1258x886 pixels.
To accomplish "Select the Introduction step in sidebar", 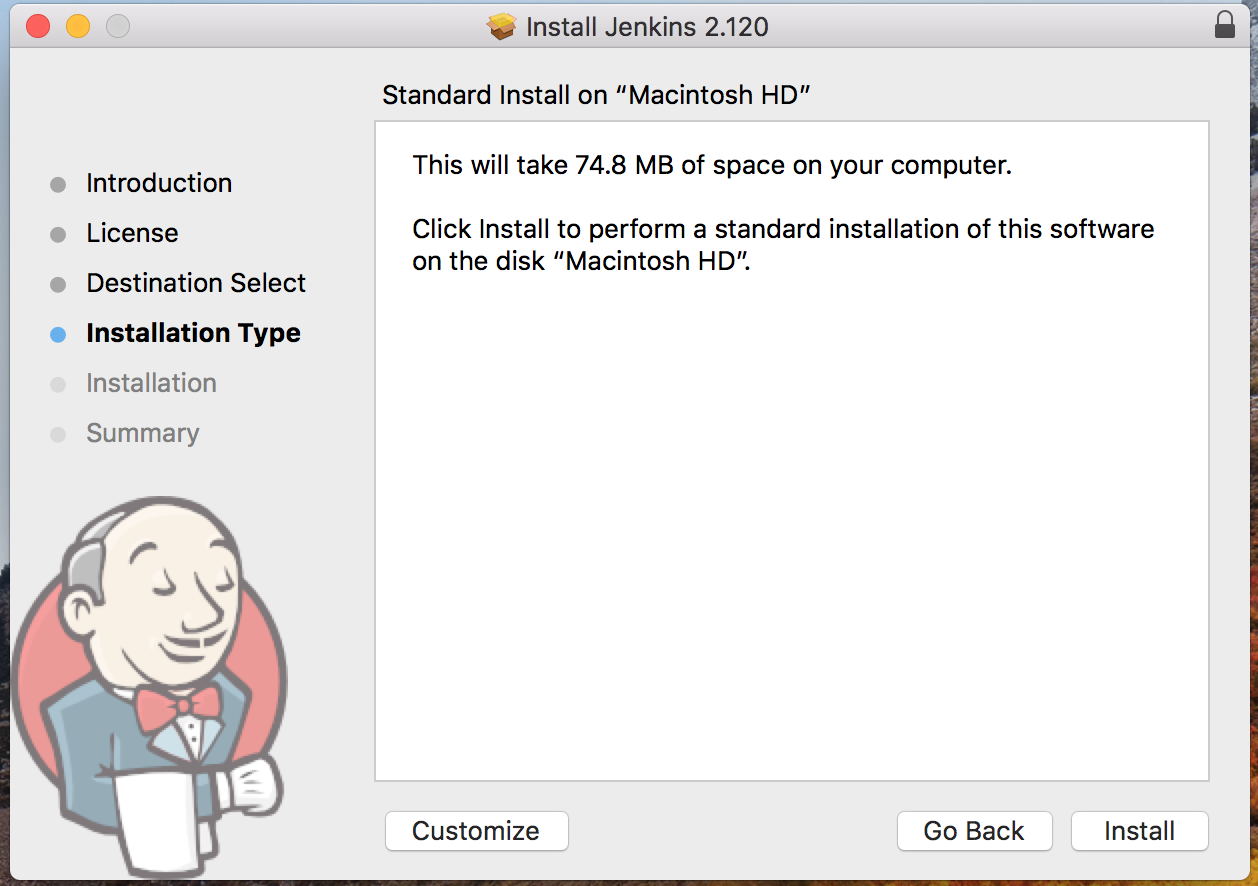I will coord(159,183).
